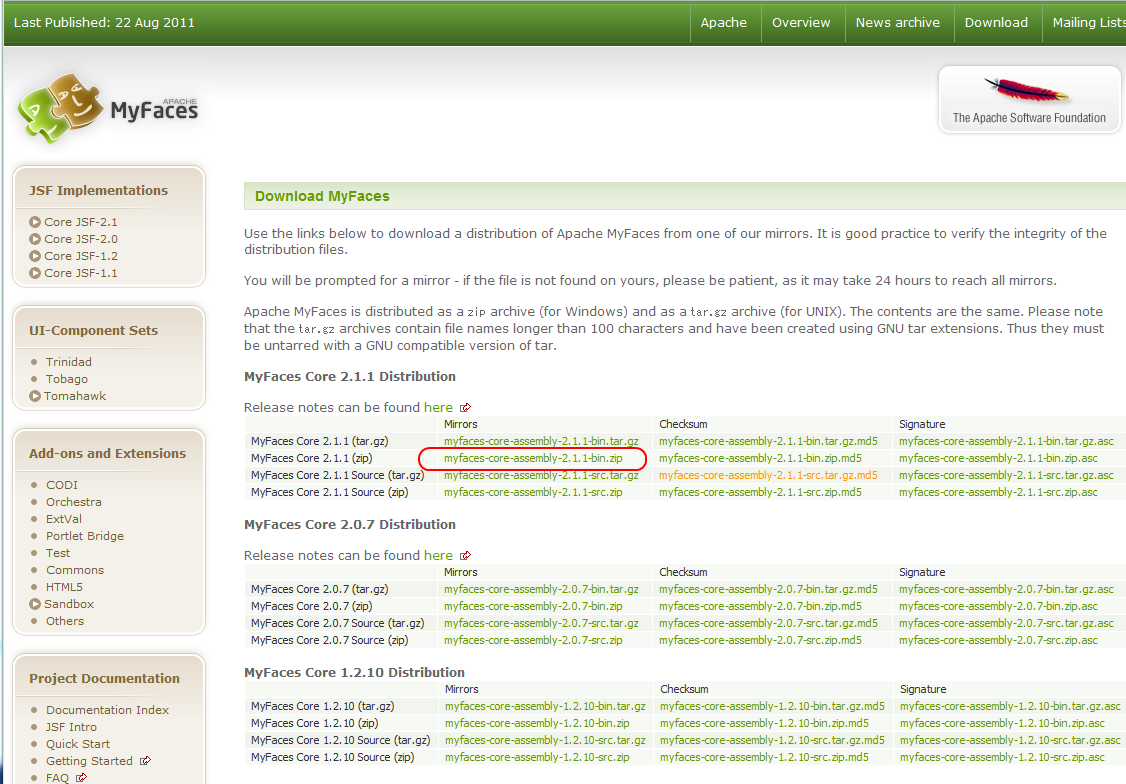1126x784 pixels.
Task: Download myfaces-core-assembly-2.0.7-src.zip
Action: point(533,640)
